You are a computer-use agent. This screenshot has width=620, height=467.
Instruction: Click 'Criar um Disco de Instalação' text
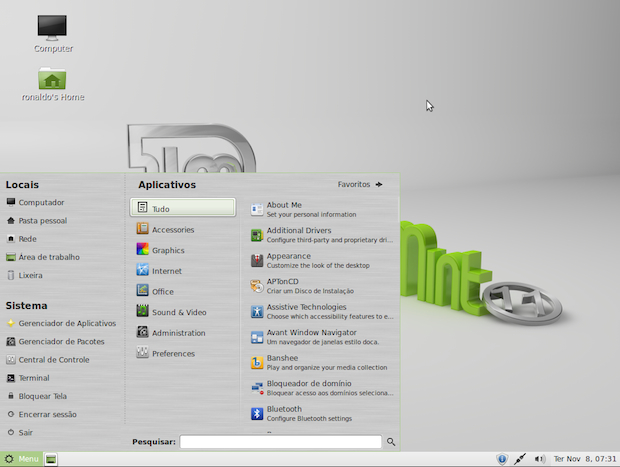pos(310,291)
